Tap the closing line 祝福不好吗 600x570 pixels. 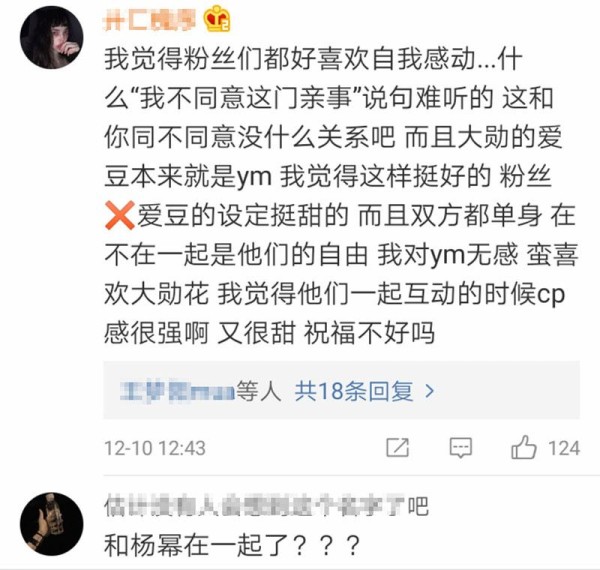pos(369,333)
